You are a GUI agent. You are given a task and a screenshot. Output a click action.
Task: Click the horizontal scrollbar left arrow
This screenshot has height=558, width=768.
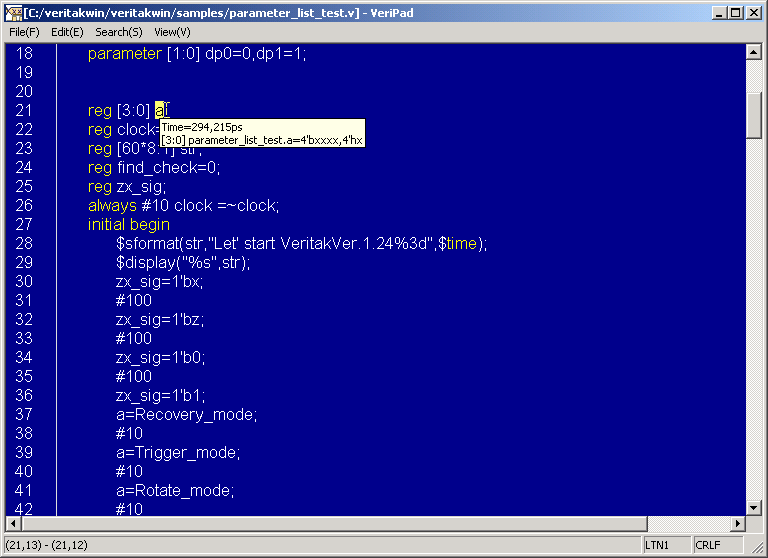(x=14, y=524)
